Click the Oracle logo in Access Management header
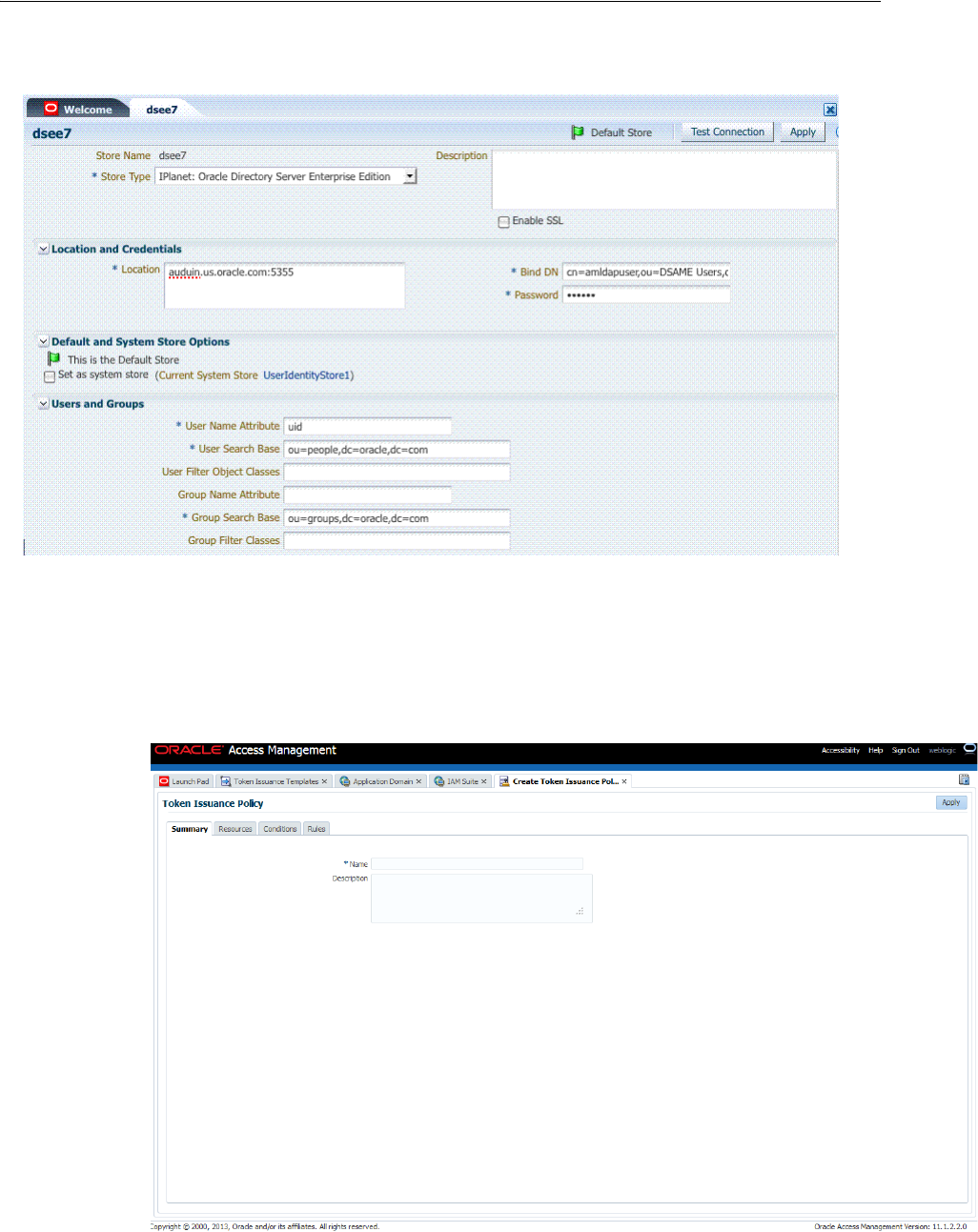The height and width of the screenshot is (1232, 978). coord(189,751)
